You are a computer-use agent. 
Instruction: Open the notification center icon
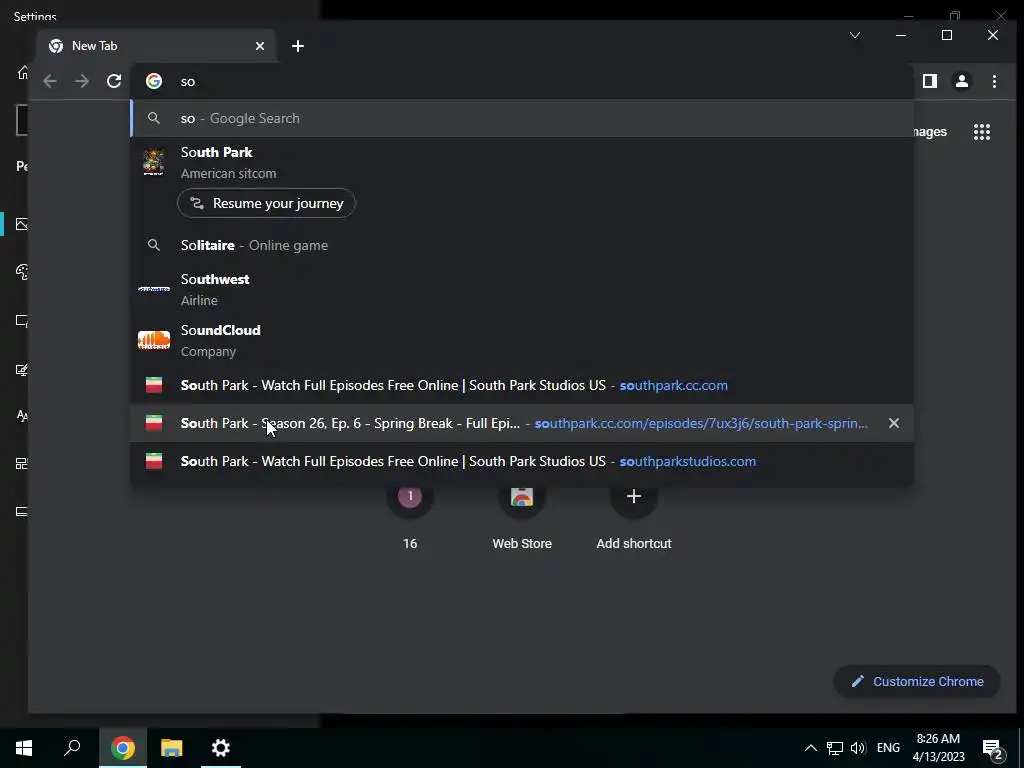992,748
